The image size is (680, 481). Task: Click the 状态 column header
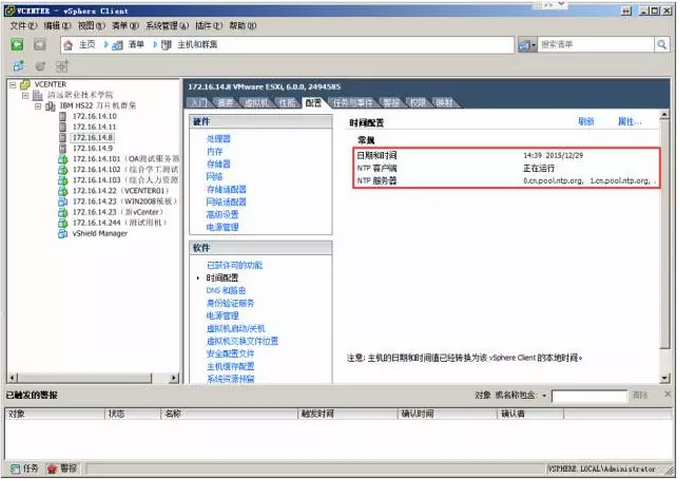tap(132, 414)
